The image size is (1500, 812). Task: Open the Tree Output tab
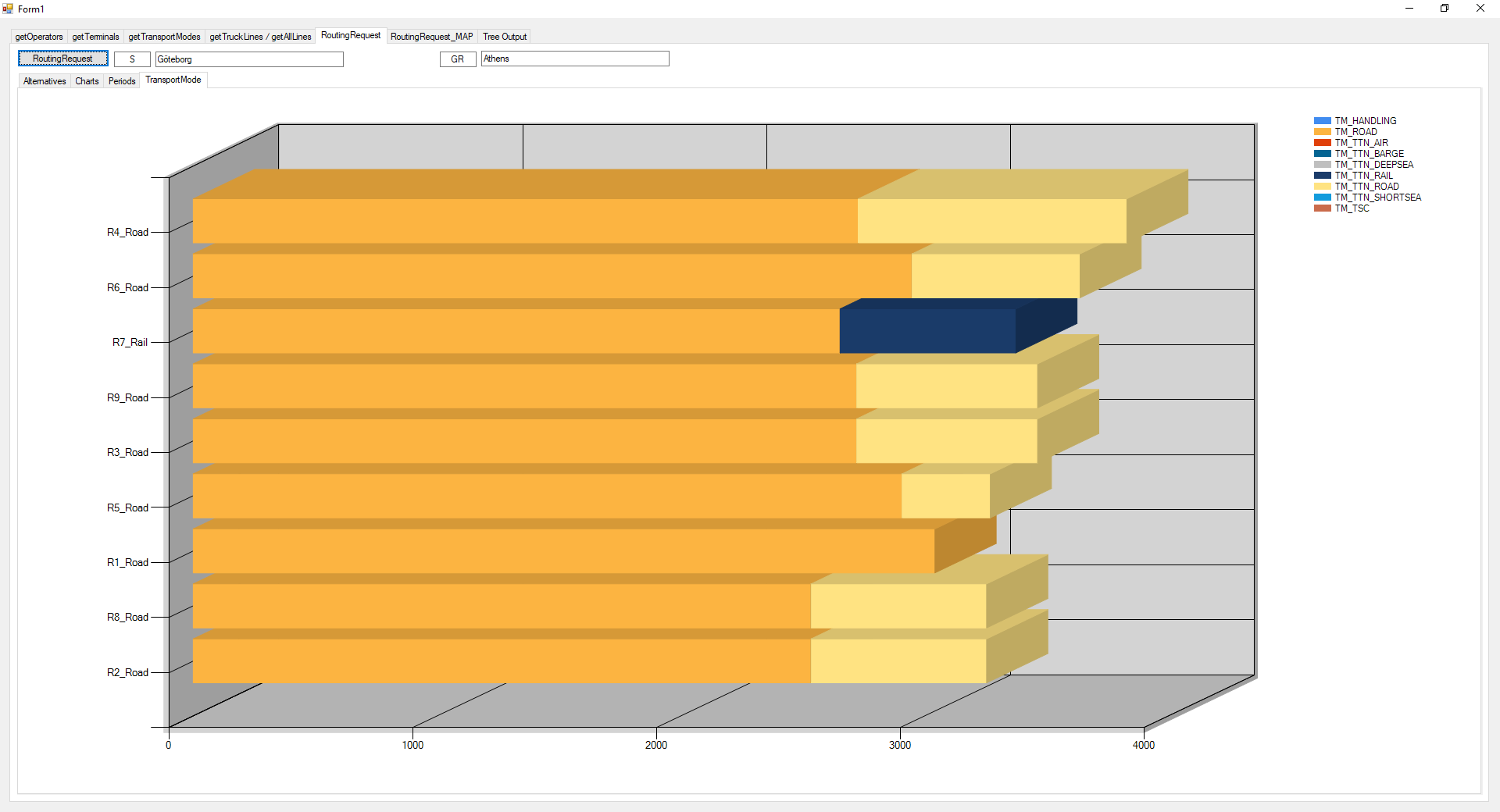[x=504, y=37]
